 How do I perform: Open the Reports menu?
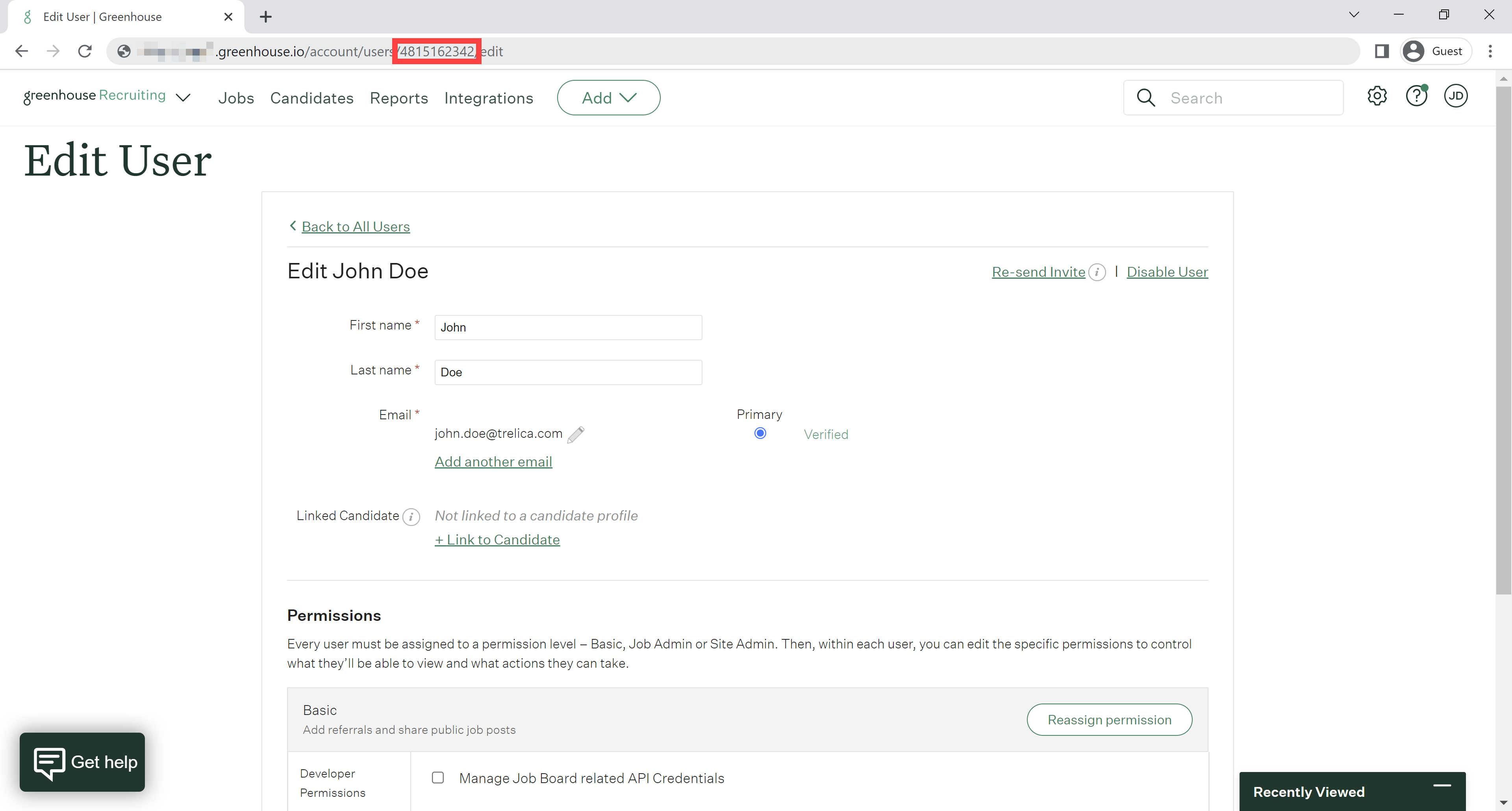(399, 98)
